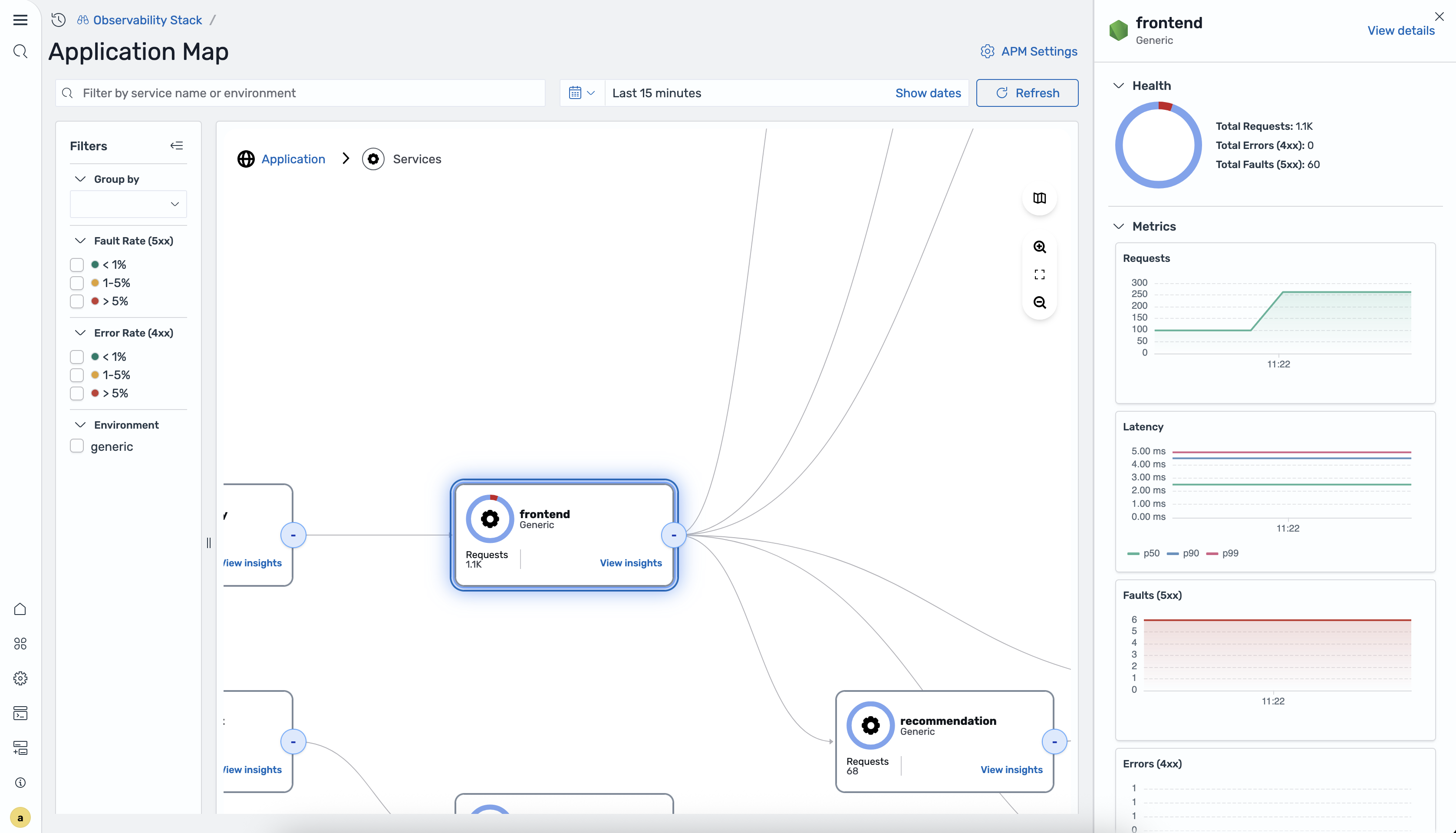The height and width of the screenshot is (833, 1456).
Task: Click the Application breadcrumb on the map
Action: coord(293,159)
